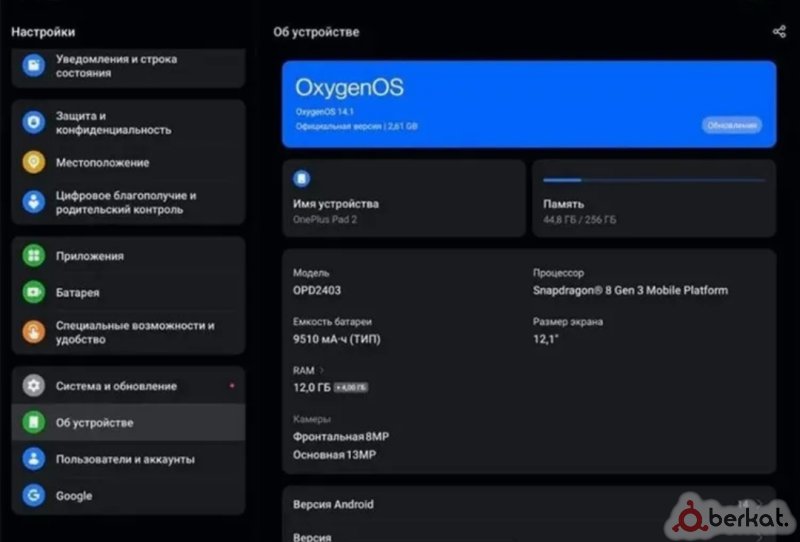The width and height of the screenshot is (800, 542).
Task: Go to Приложения settings
Action: (x=128, y=255)
